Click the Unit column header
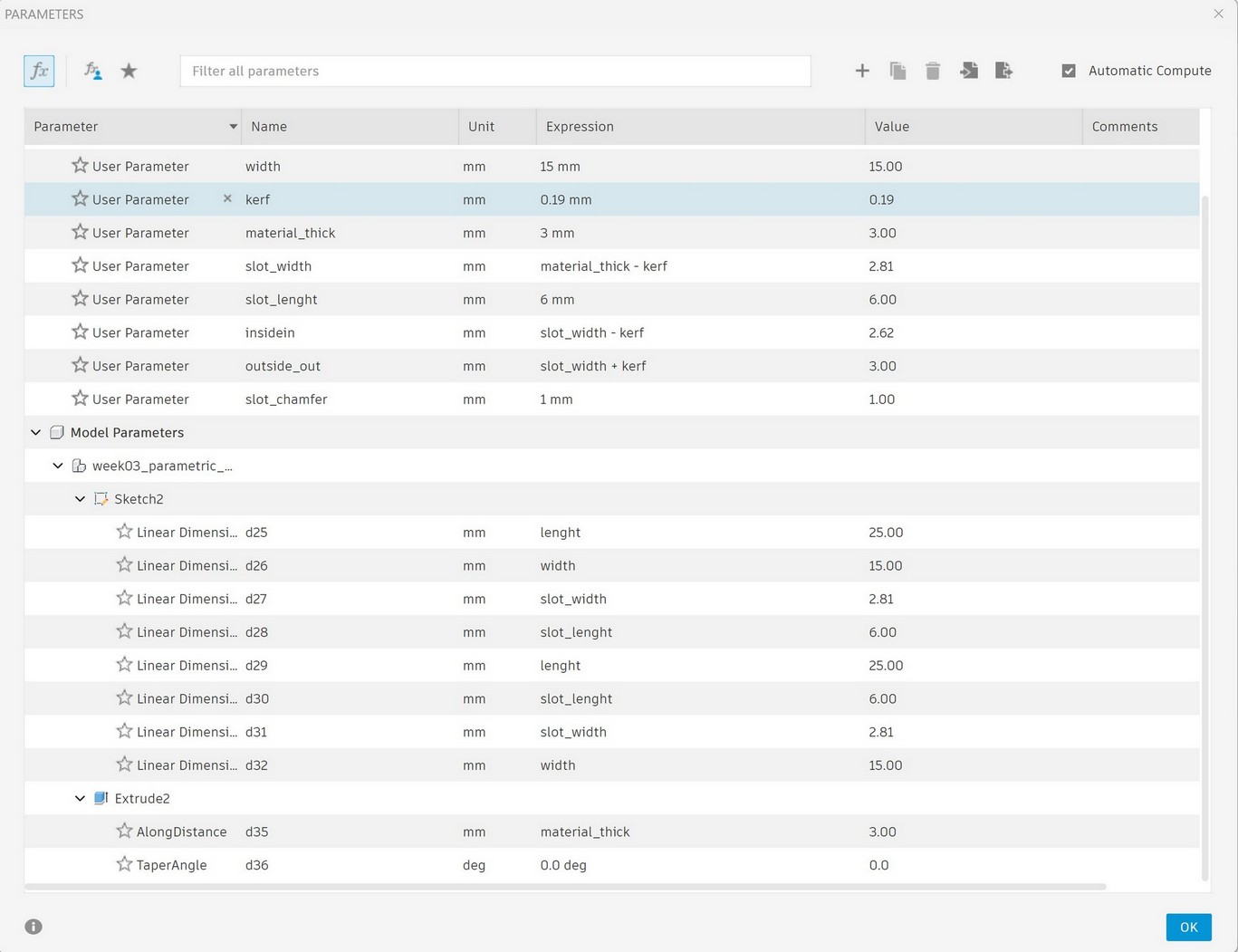Image resolution: width=1238 pixels, height=952 pixels. pos(497,127)
